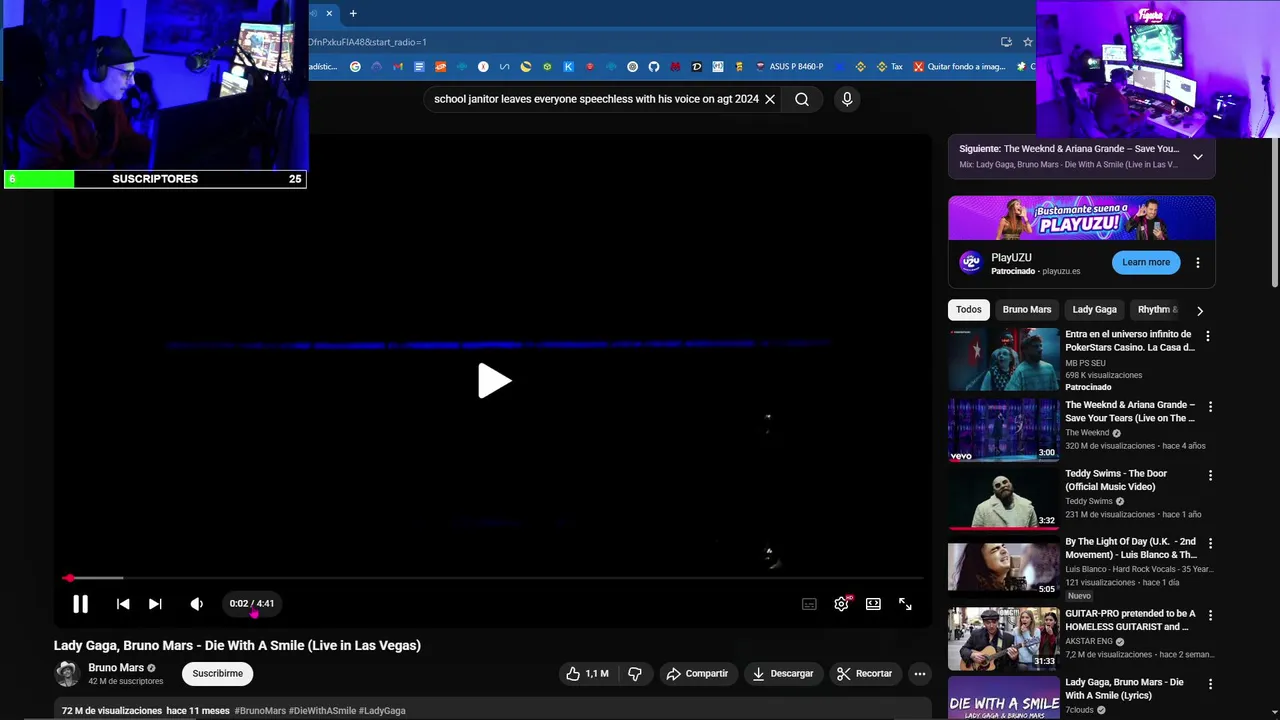Pause the video with the pause button

click(x=80, y=604)
